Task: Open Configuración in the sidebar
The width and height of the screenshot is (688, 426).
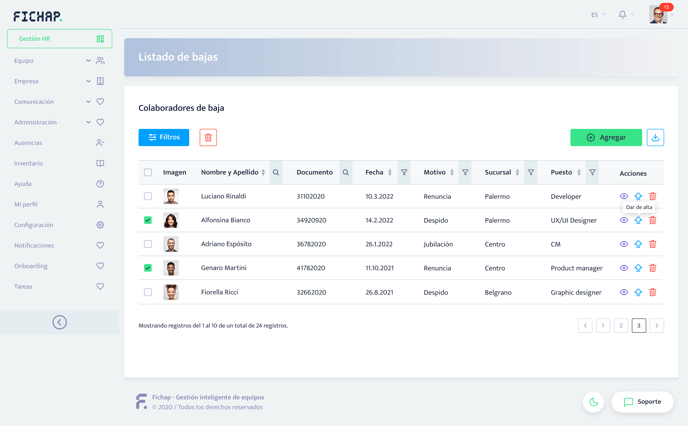Action: (x=60, y=225)
